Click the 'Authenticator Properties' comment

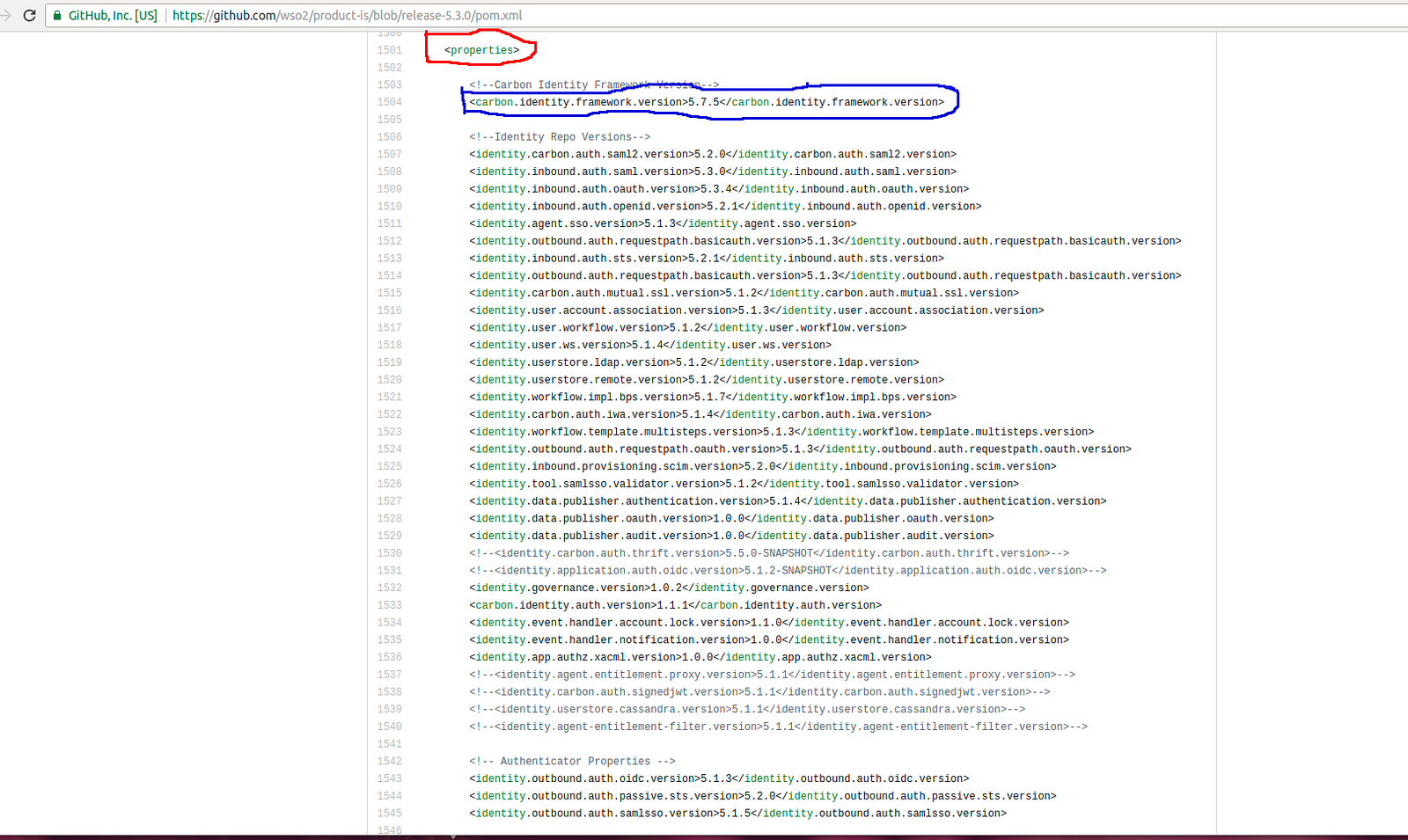click(572, 762)
